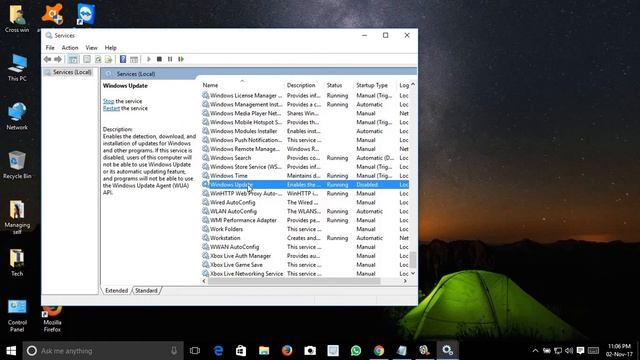
Task: Switch to the Extended tab
Action: (116, 291)
